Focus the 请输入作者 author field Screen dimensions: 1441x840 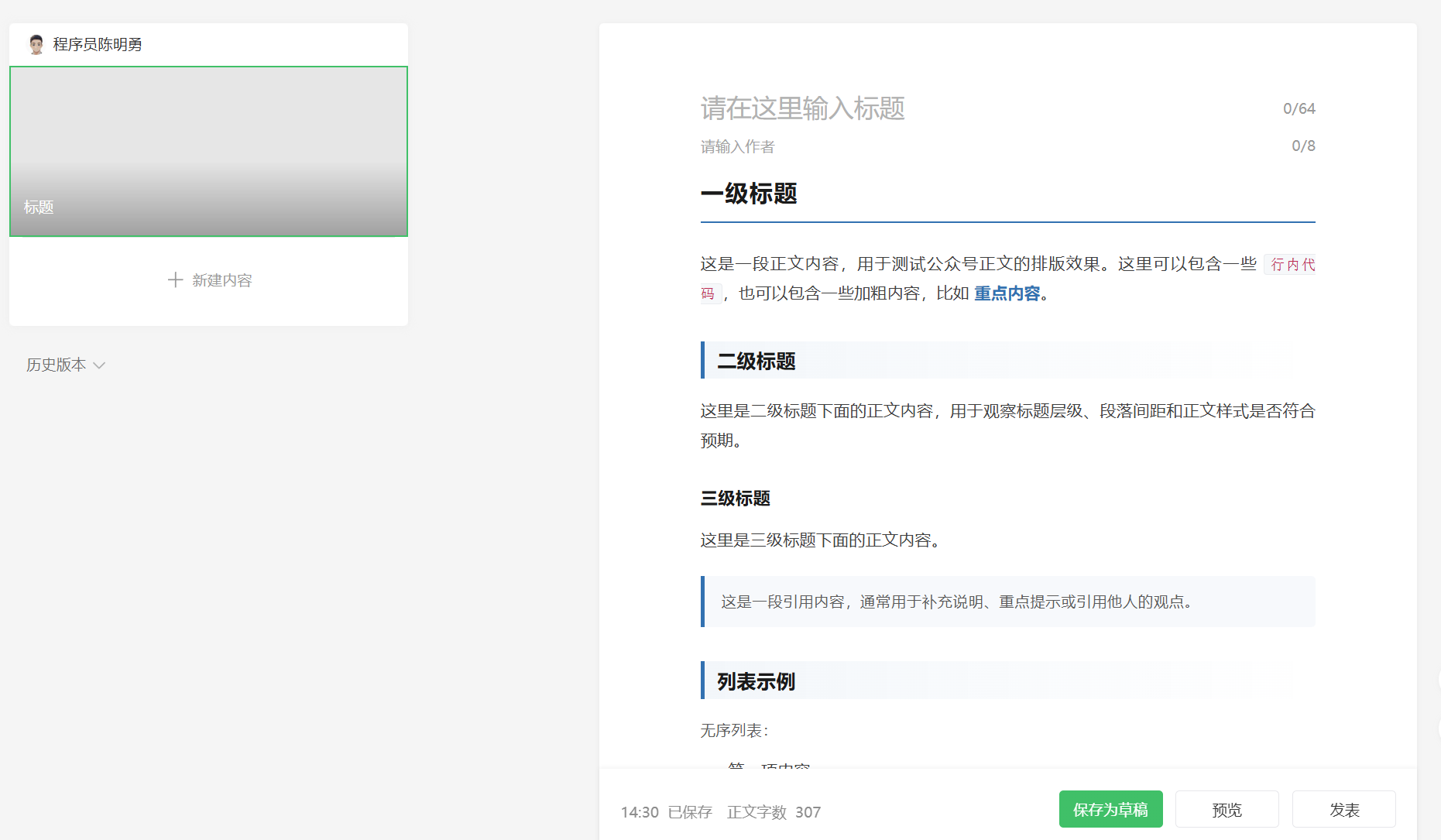coord(983,146)
